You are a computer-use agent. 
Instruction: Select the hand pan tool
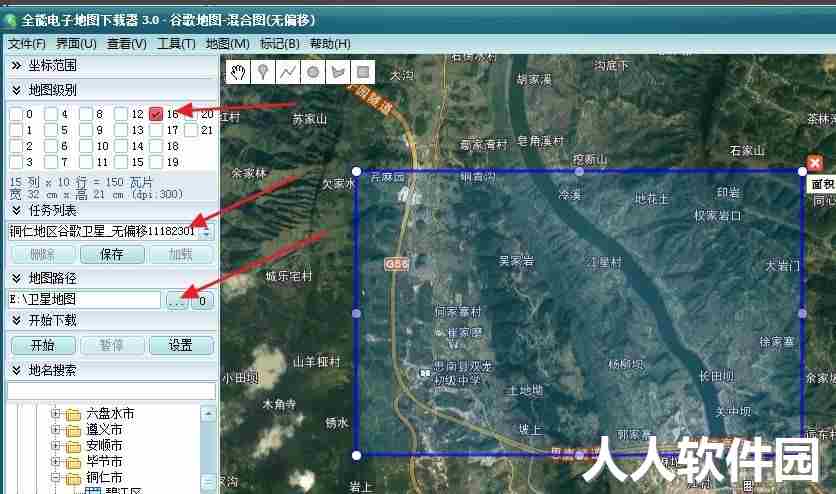coord(238,71)
